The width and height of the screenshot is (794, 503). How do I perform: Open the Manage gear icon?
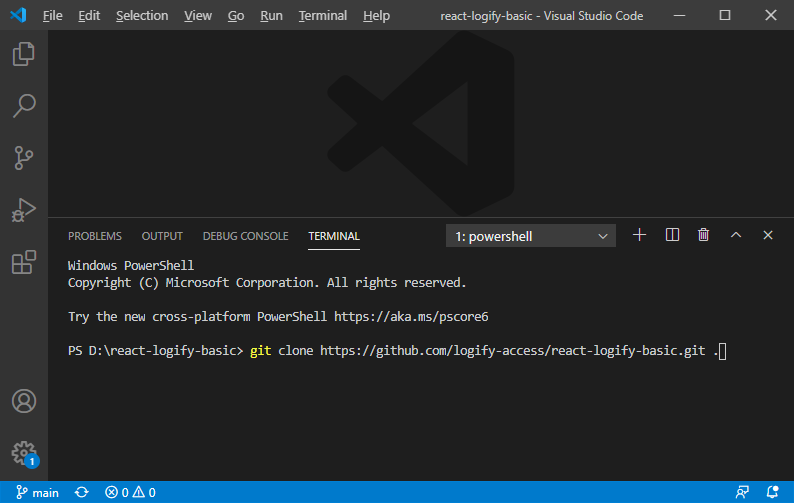click(24, 452)
